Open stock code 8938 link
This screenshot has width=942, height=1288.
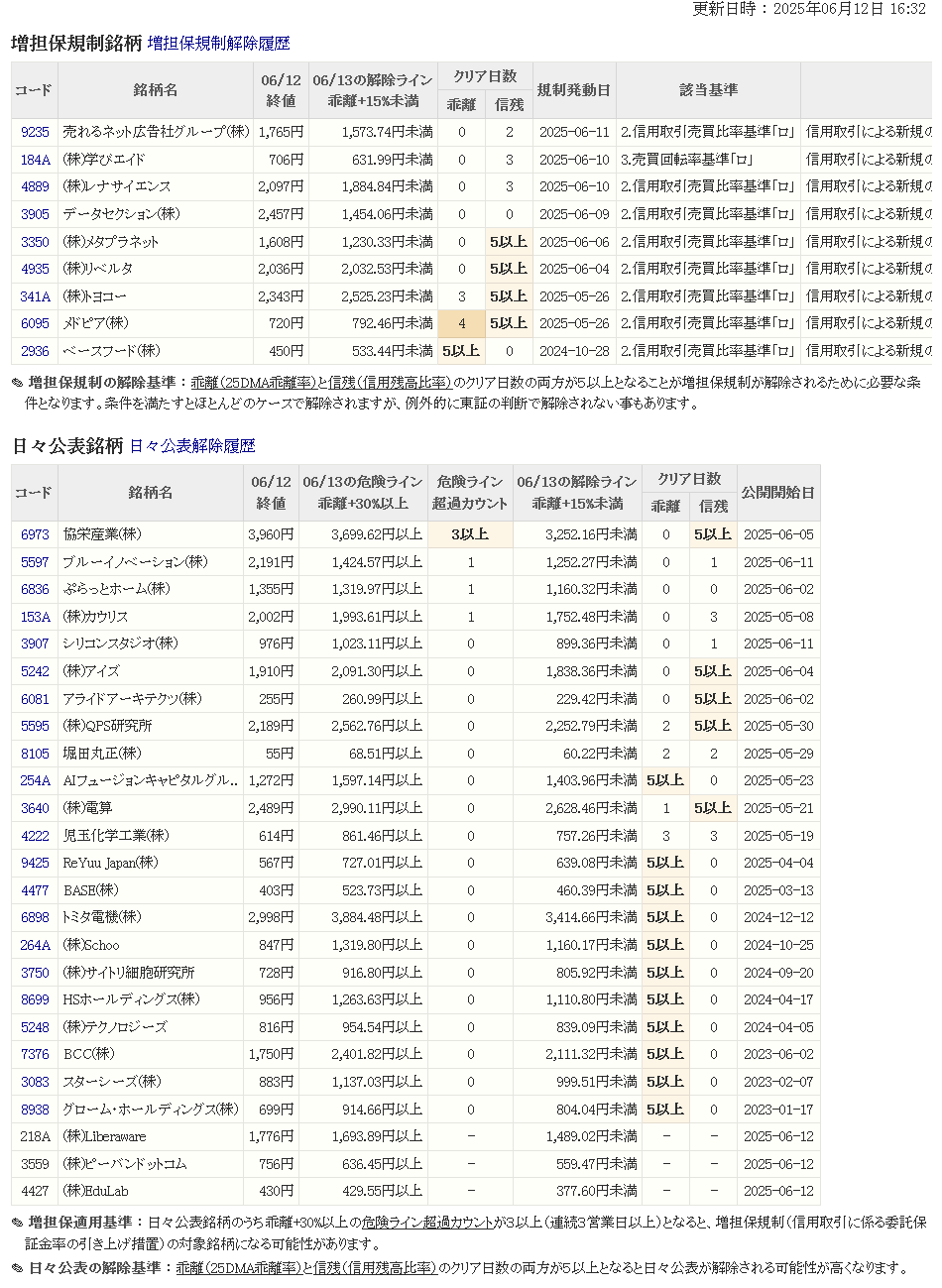(x=35, y=1110)
